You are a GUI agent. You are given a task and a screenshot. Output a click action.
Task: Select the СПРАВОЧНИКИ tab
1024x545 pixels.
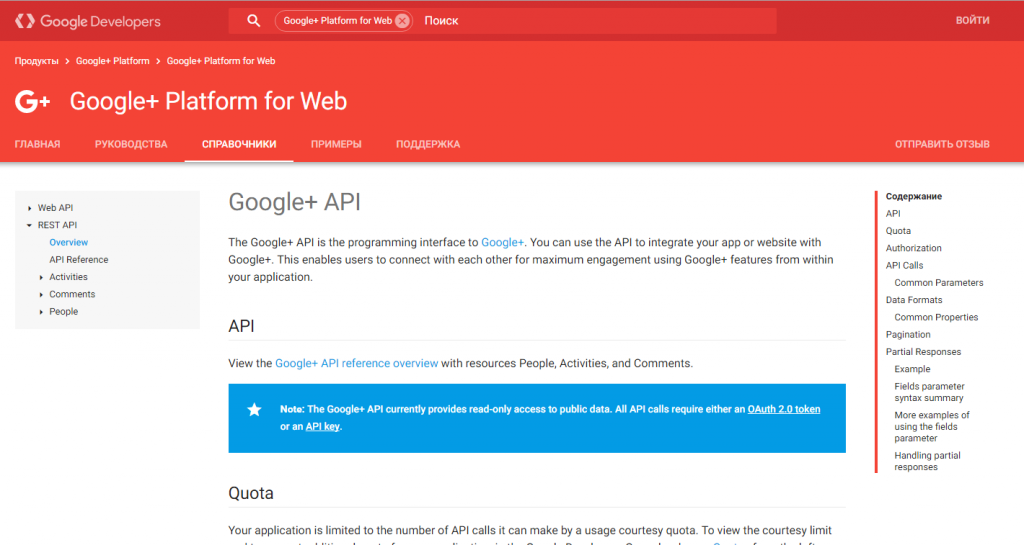(239, 144)
